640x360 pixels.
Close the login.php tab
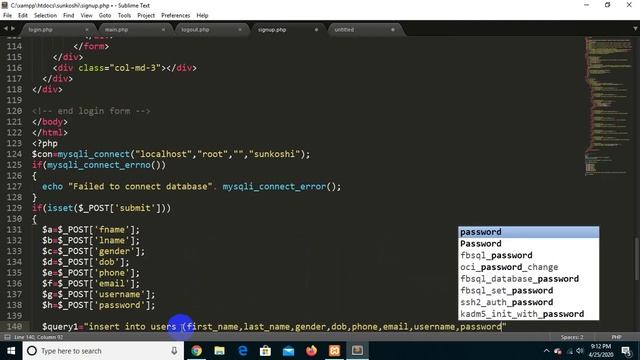pyautogui.click(x=87, y=30)
